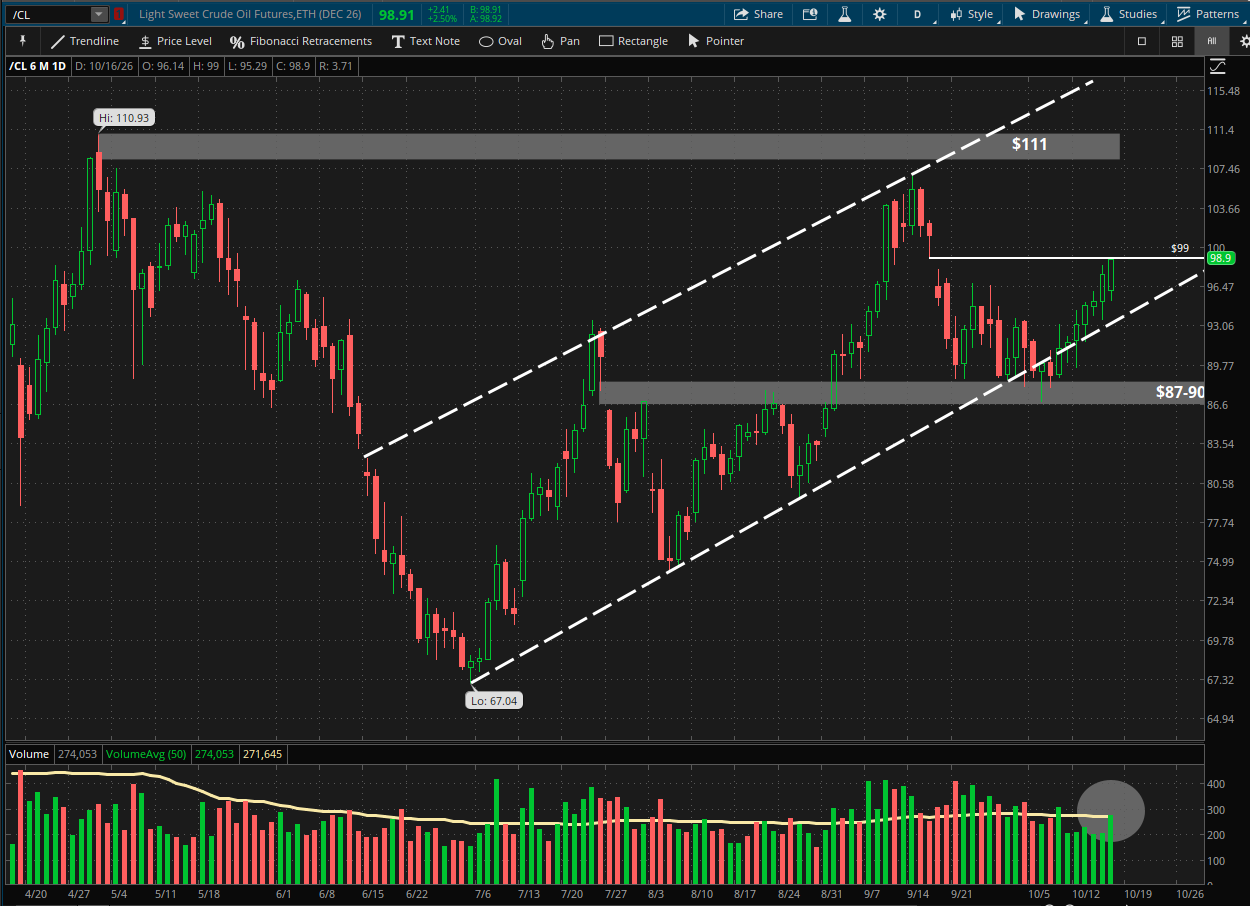Click the 400 volume axis value
The width and height of the screenshot is (1250, 906).
tap(1217, 784)
